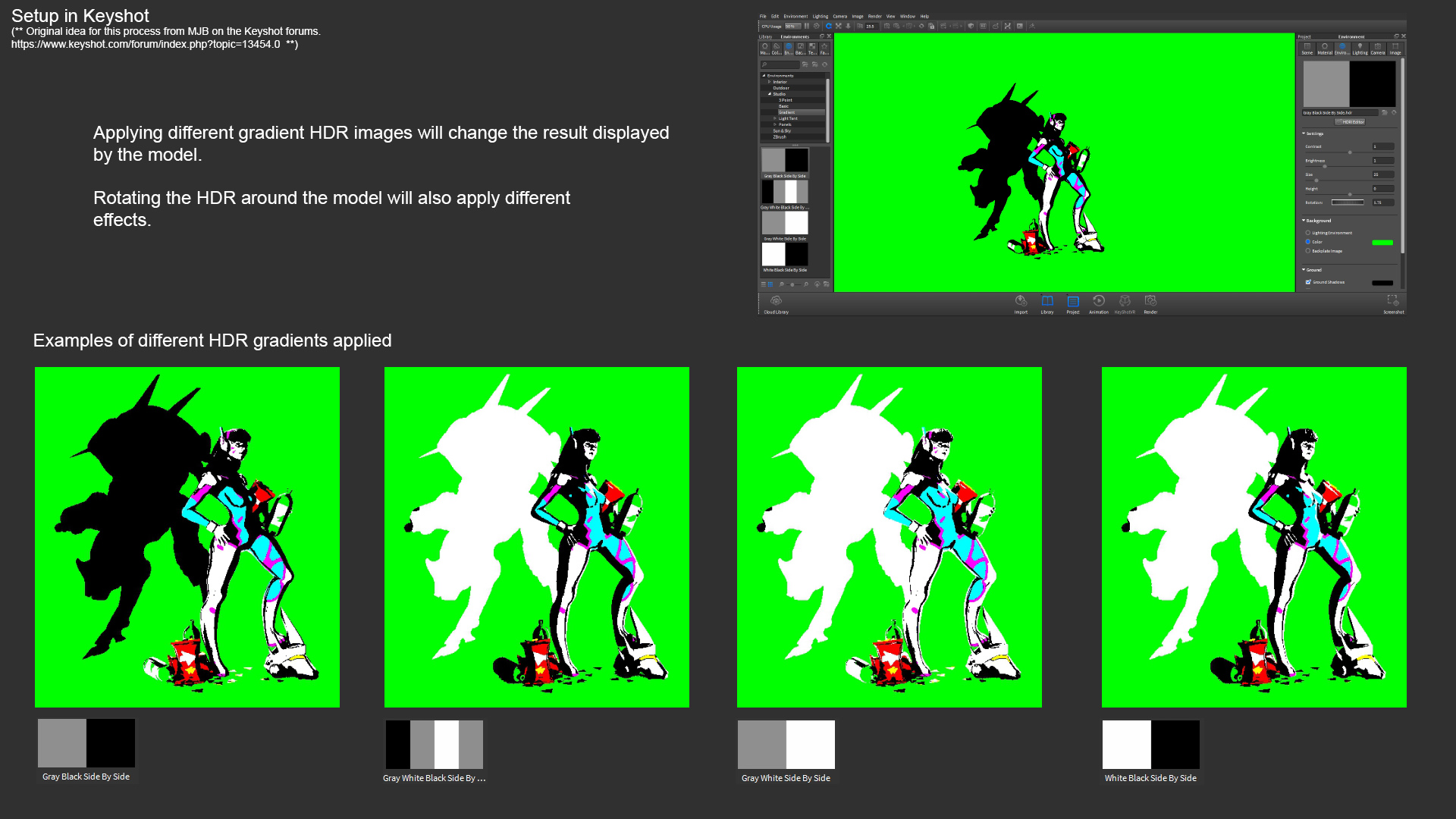
Task: Select the Colors library tab icon
Action: (x=777, y=49)
